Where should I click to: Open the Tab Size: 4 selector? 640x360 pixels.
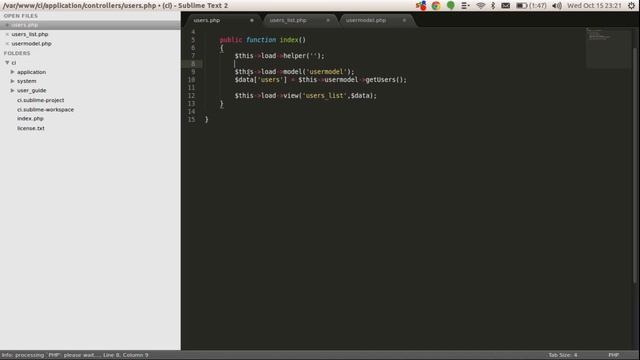pos(563,355)
